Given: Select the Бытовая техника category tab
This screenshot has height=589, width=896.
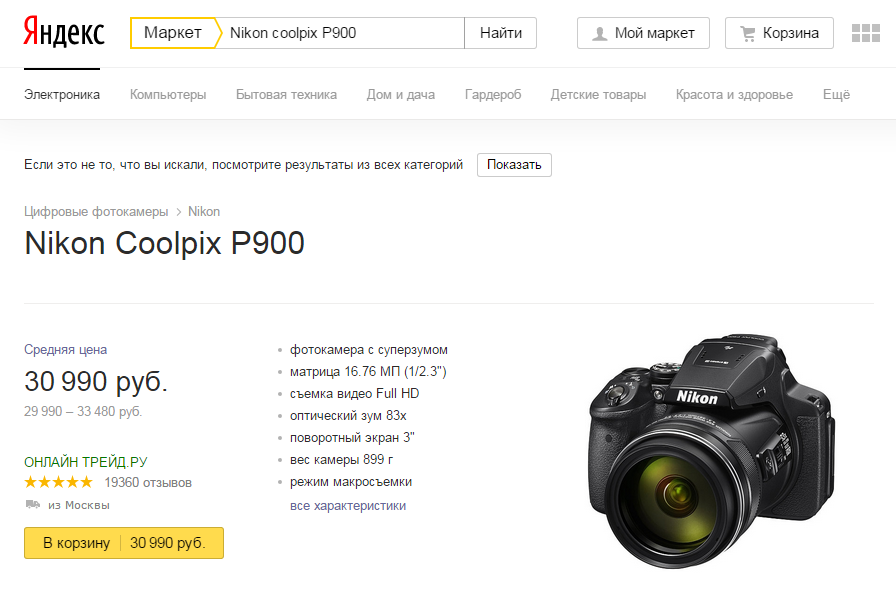Looking at the screenshot, I should tap(286, 94).
